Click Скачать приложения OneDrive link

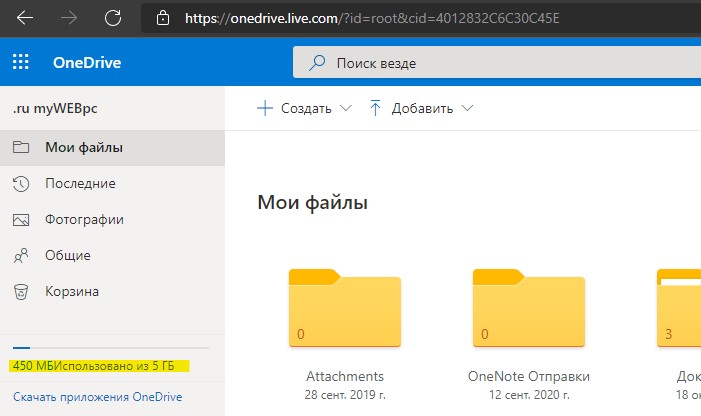point(97,397)
